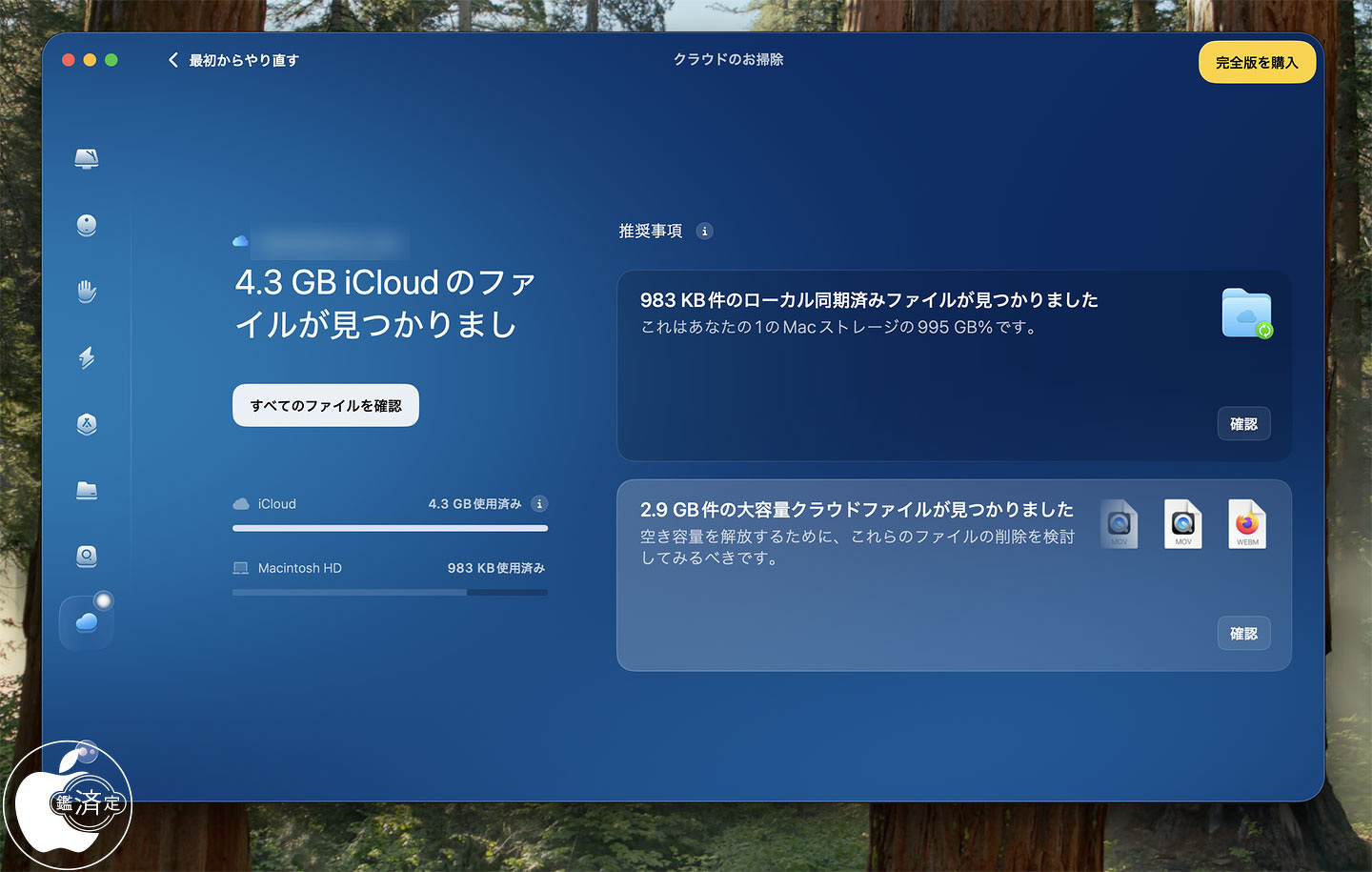
Task: Click the Macintosh HD label
Action: point(300,568)
